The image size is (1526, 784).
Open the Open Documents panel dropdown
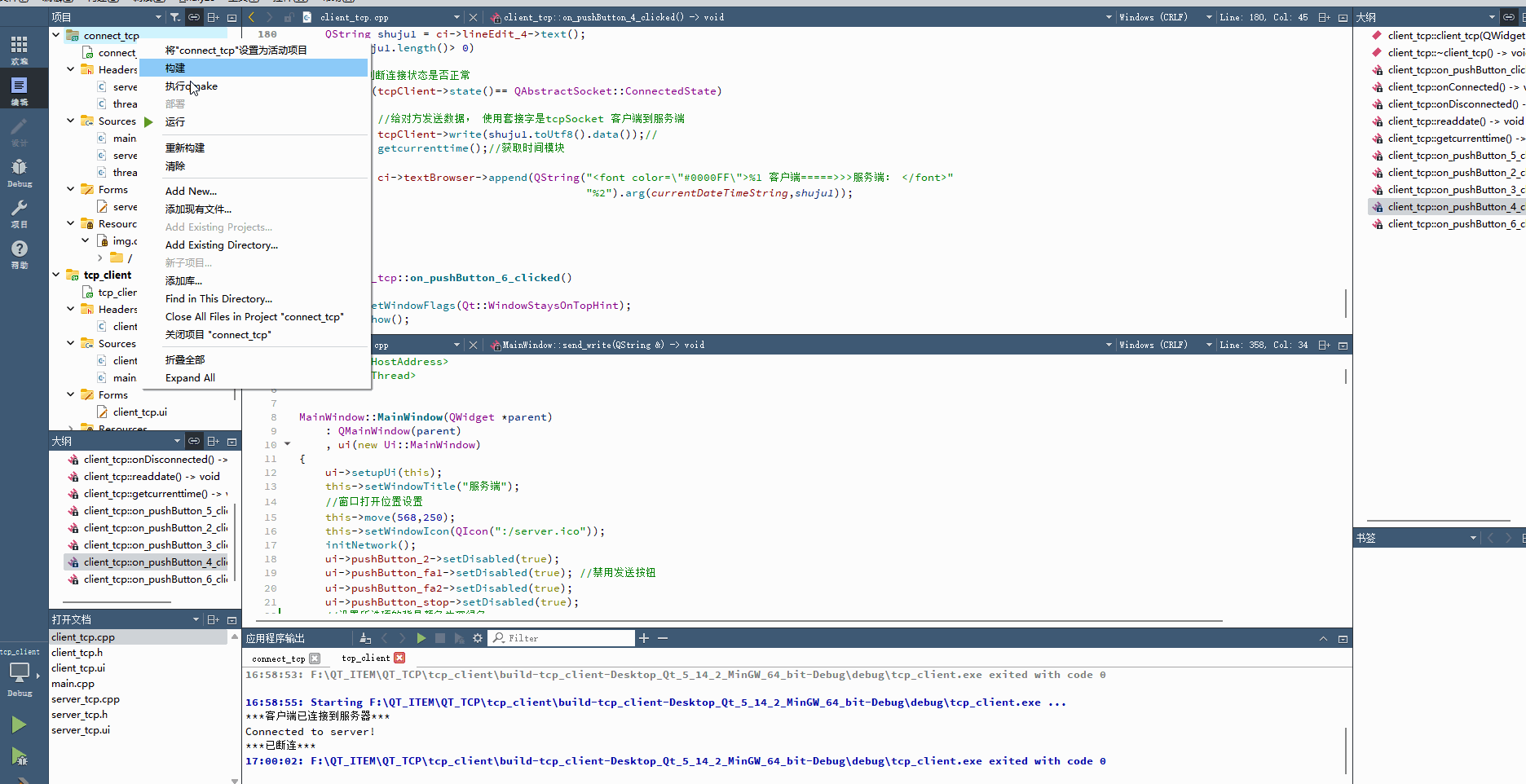tap(196, 619)
